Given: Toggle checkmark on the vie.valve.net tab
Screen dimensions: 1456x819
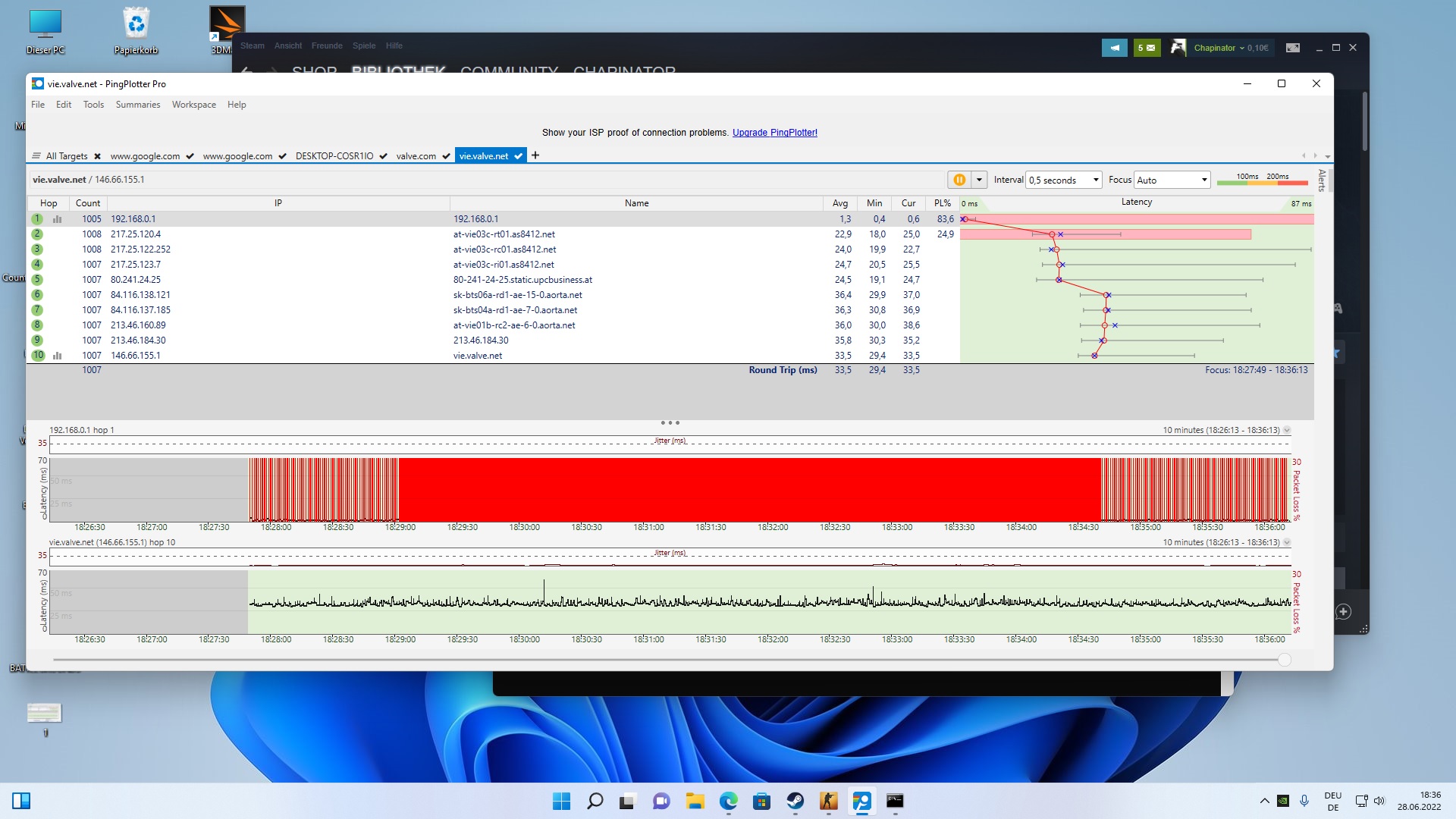Looking at the screenshot, I should pos(518,156).
